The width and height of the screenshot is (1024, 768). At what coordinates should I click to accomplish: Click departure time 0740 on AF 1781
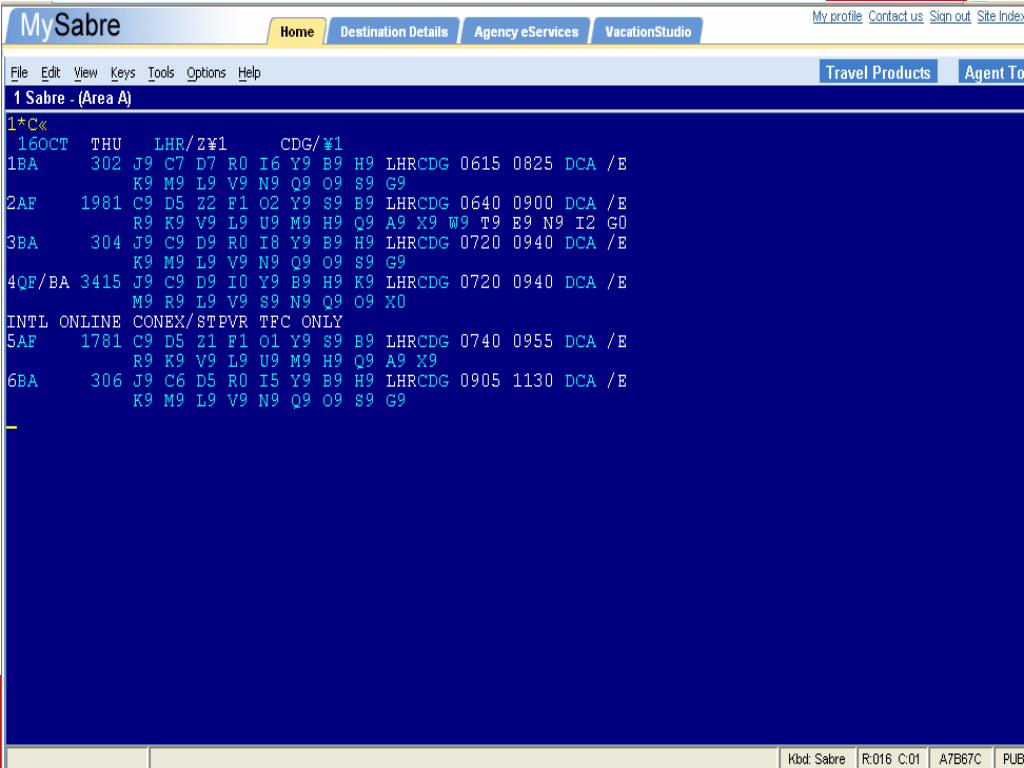480,341
